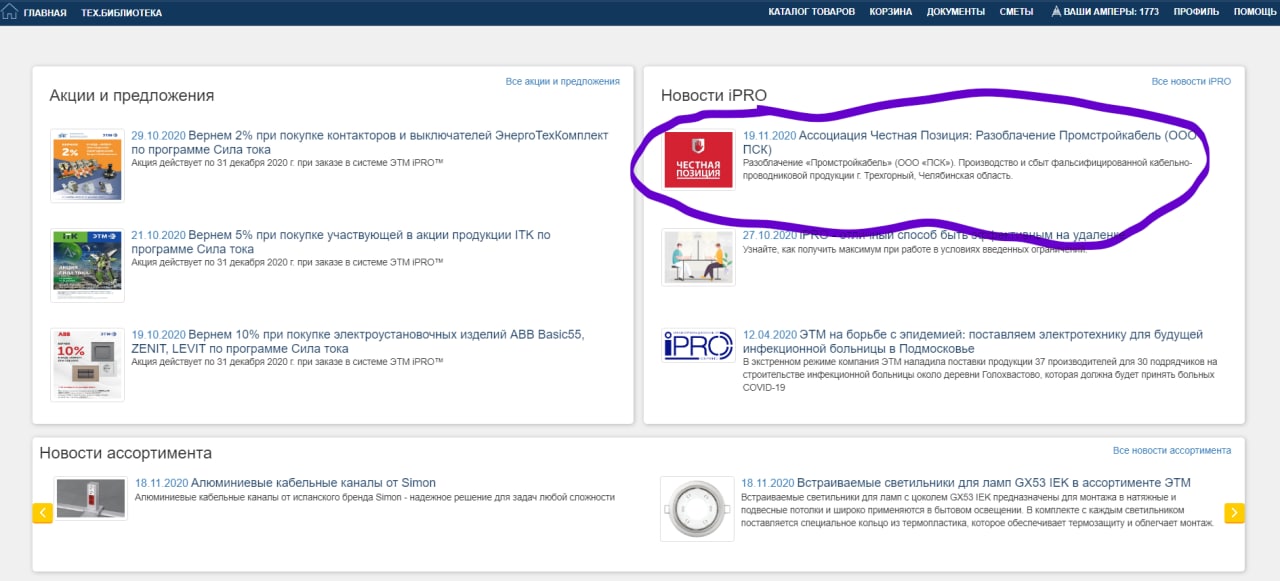The height and width of the screenshot is (581, 1280).
Task: Open the ITK promotion thumbnail image
Action: pyautogui.click(x=88, y=265)
